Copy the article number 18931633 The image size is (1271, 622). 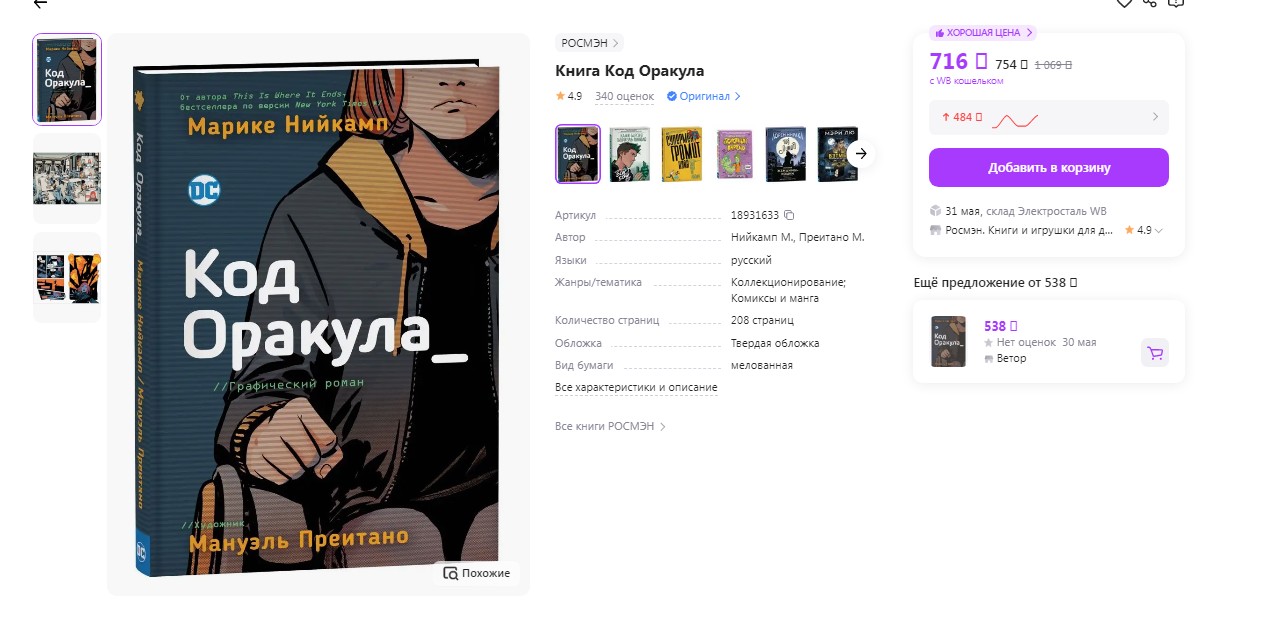click(x=789, y=215)
